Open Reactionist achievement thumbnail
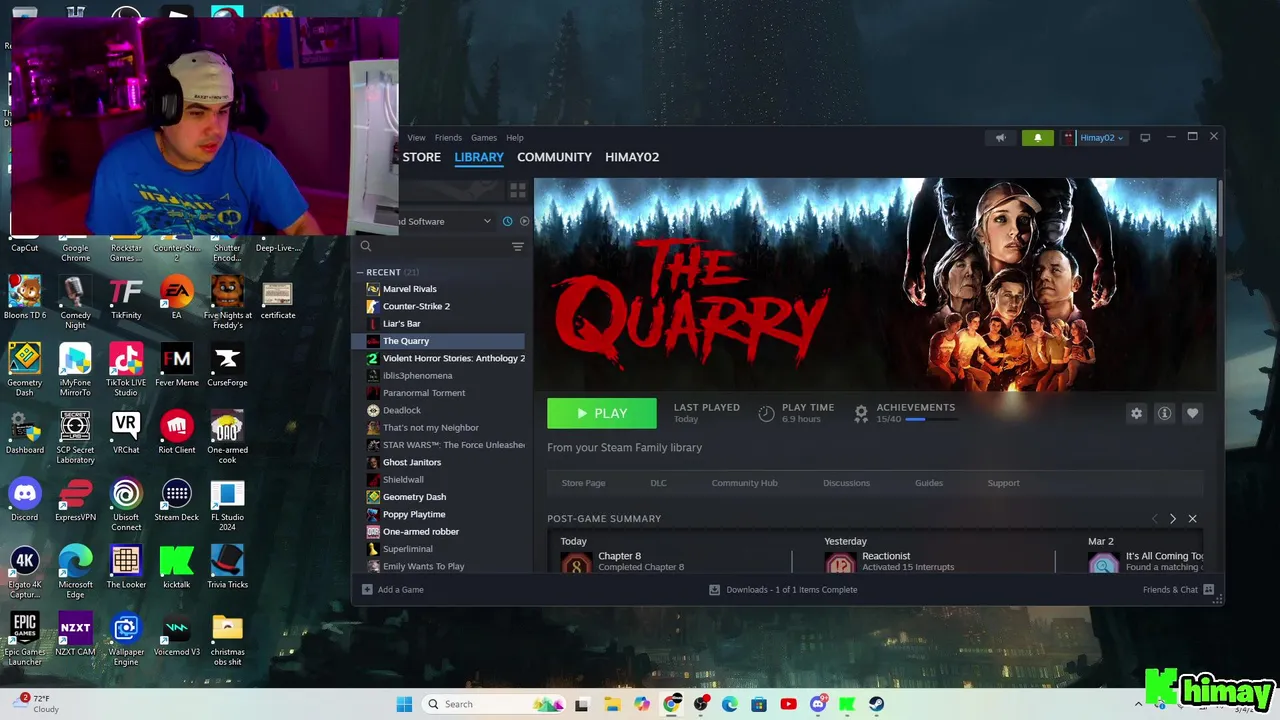This screenshot has height=720, width=1280. [x=840, y=562]
